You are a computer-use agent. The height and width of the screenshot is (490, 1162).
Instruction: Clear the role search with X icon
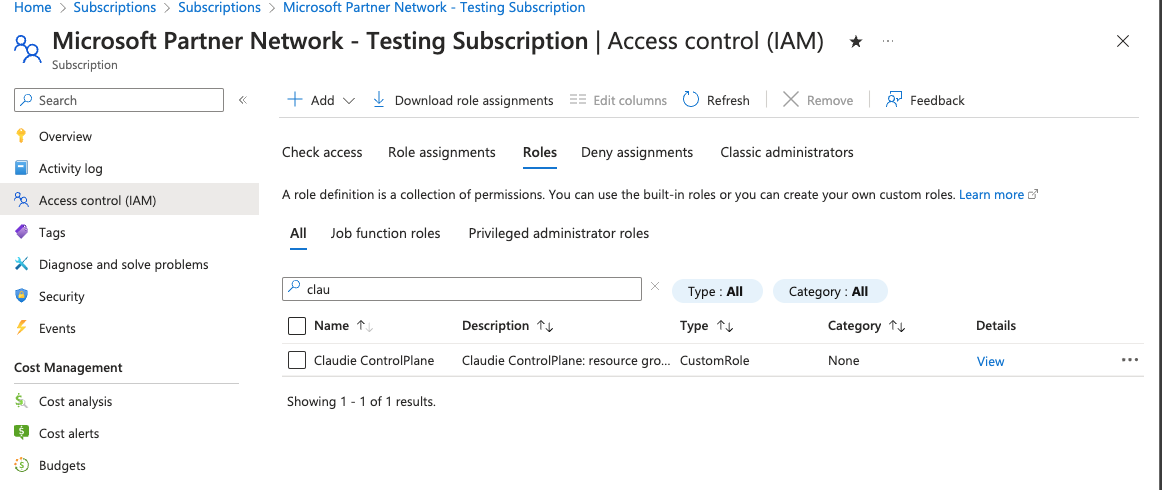tap(655, 287)
